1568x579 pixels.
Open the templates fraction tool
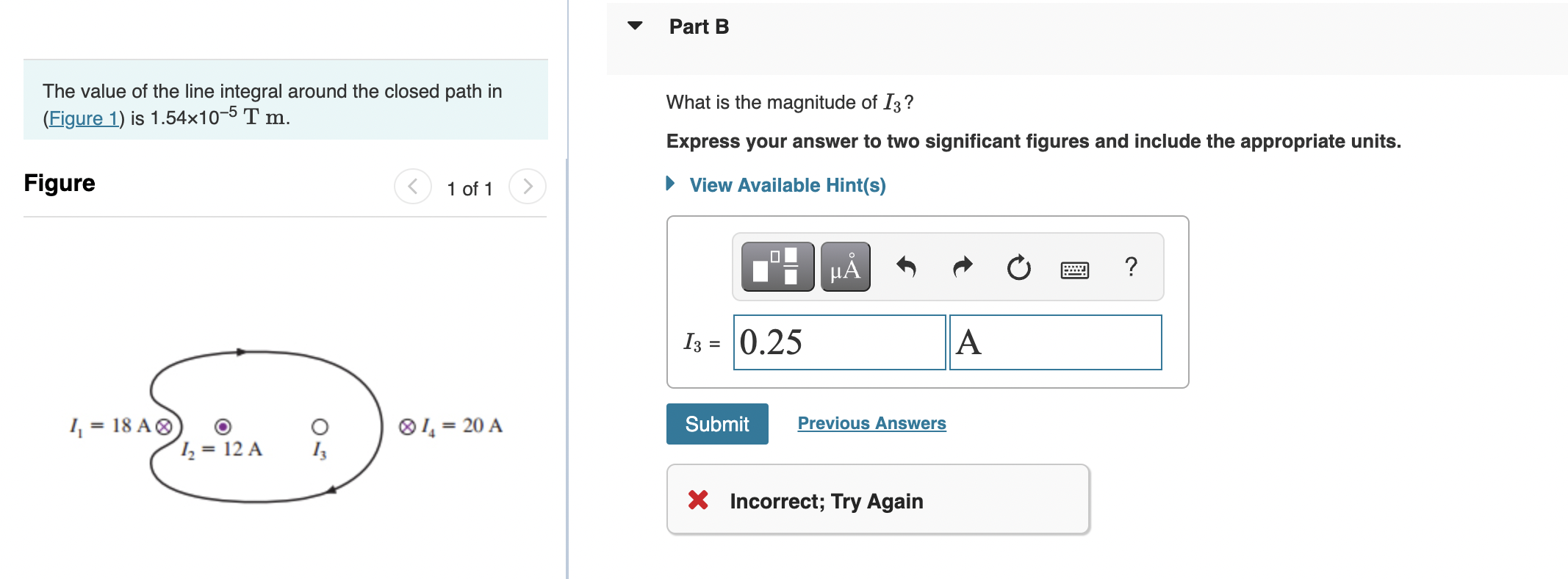click(777, 267)
